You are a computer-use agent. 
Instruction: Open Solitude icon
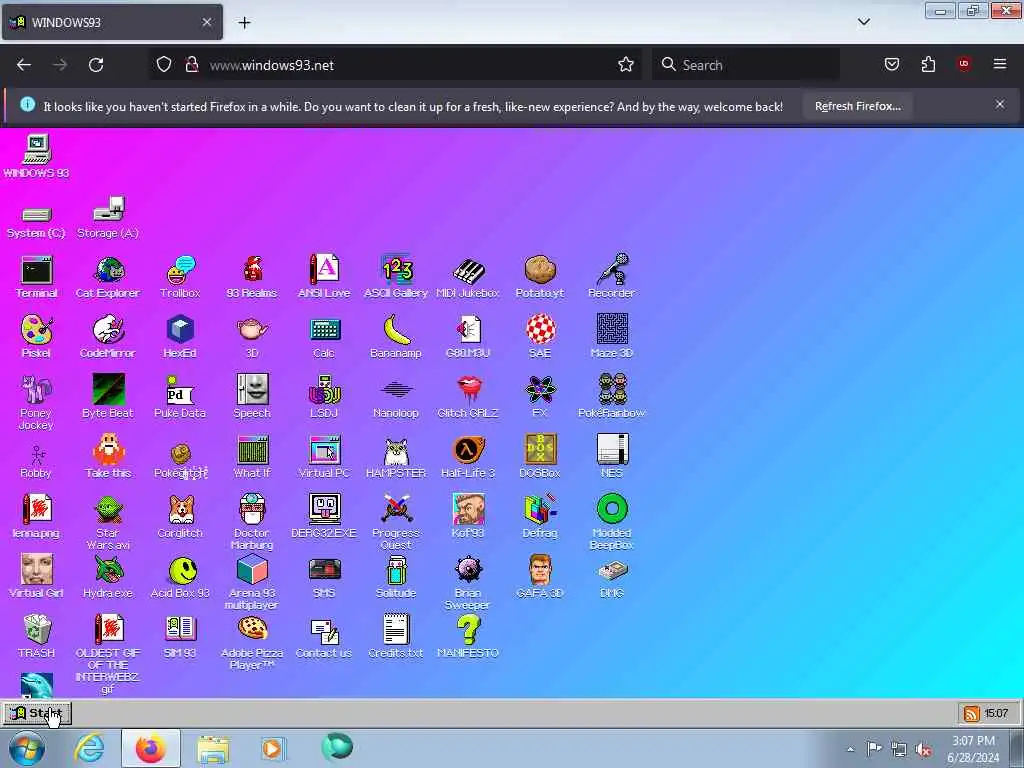(x=396, y=577)
